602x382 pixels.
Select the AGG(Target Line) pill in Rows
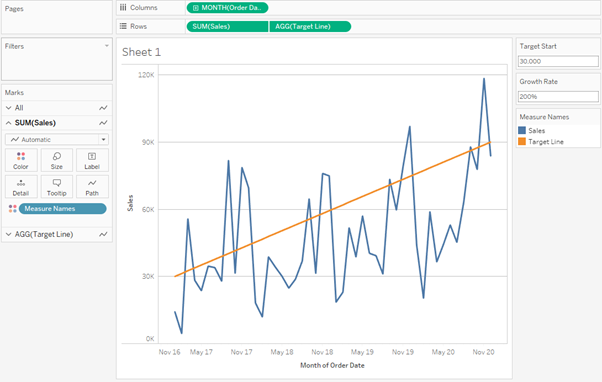click(310, 26)
